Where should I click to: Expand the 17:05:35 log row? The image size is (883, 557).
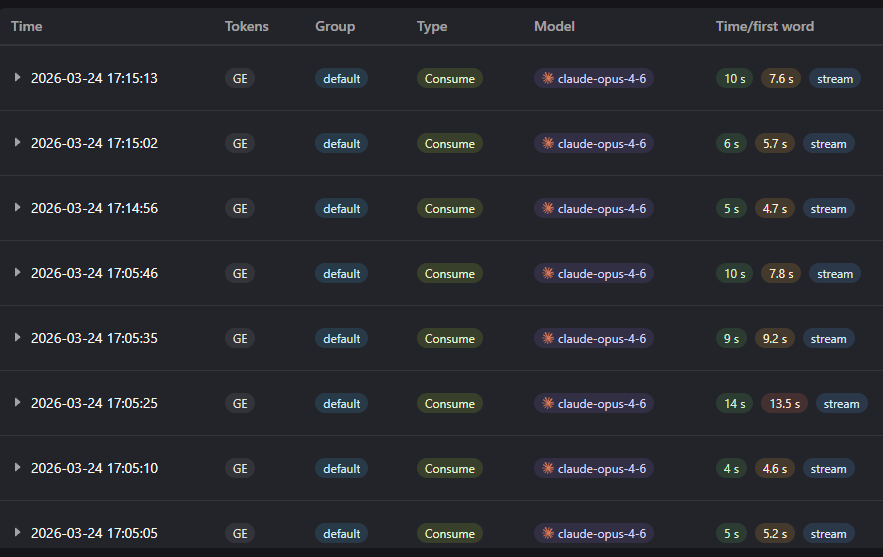(17, 338)
